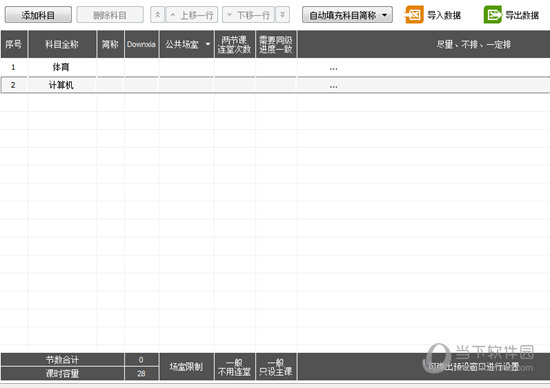Image resolution: width=550 pixels, height=388 pixels.
Task: Click the 两节课连堂次数 column header
Action: (x=235, y=44)
